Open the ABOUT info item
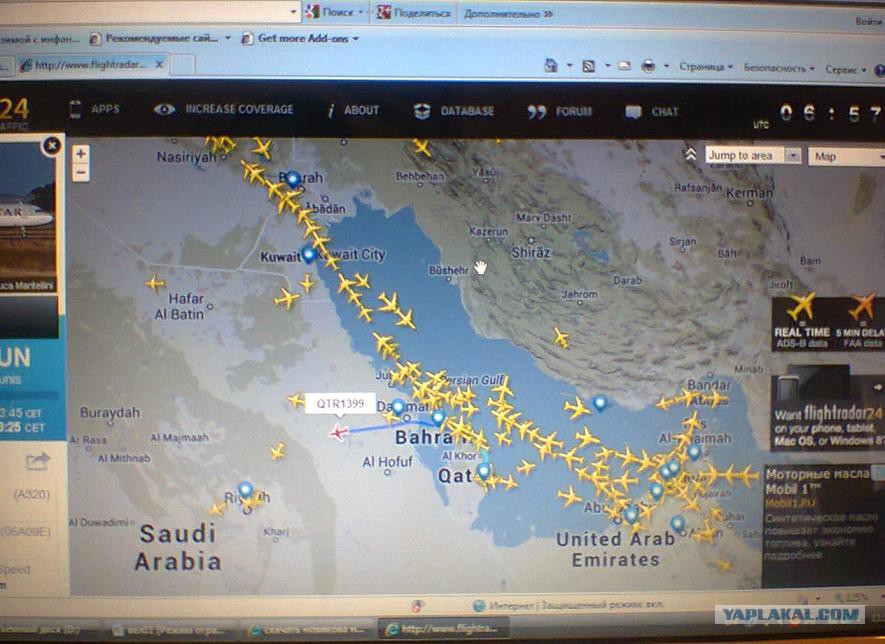Image resolution: width=885 pixels, height=644 pixels. pyautogui.click(x=354, y=110)
